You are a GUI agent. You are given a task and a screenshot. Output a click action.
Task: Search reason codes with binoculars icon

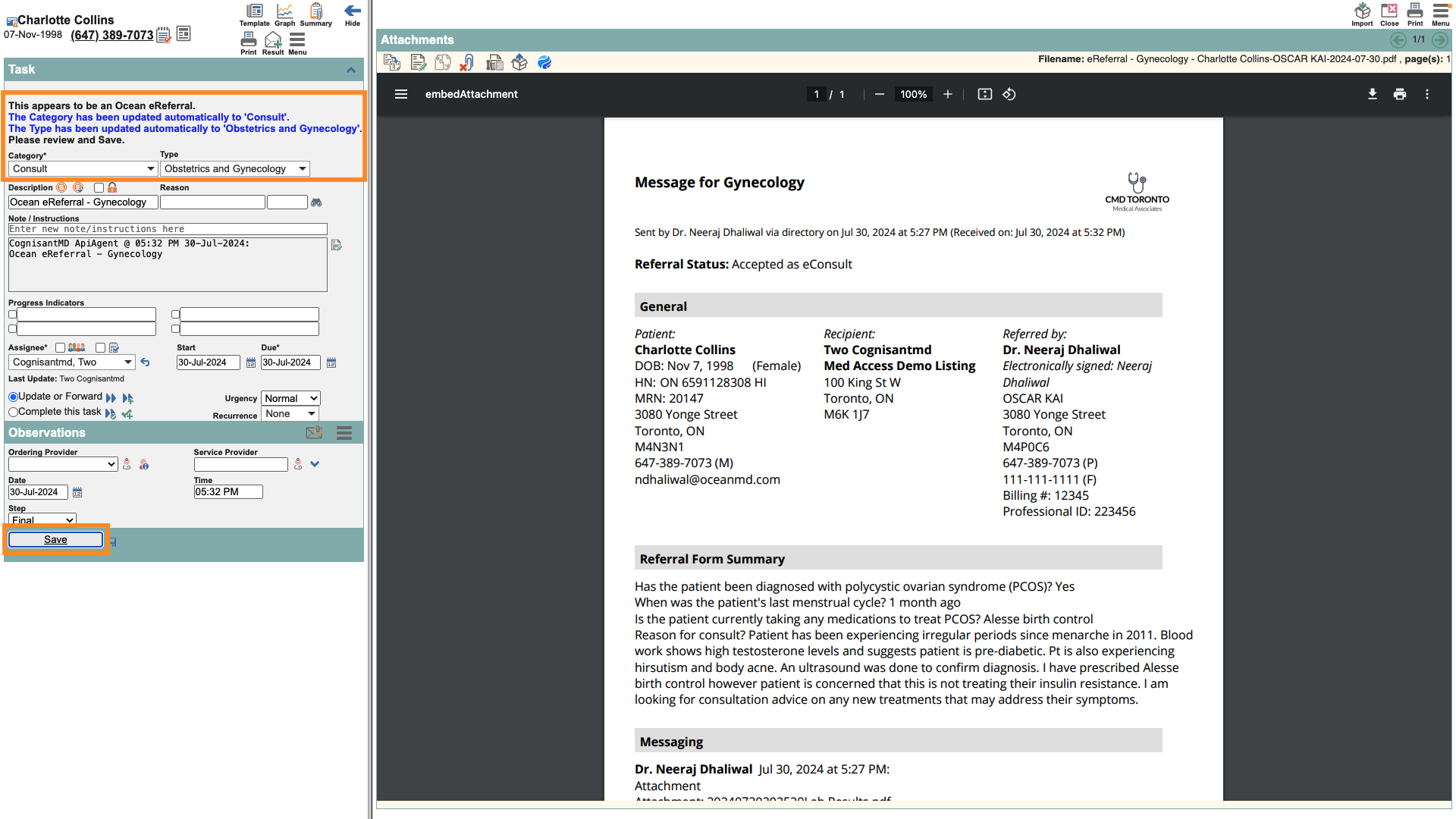click(316, 202)
